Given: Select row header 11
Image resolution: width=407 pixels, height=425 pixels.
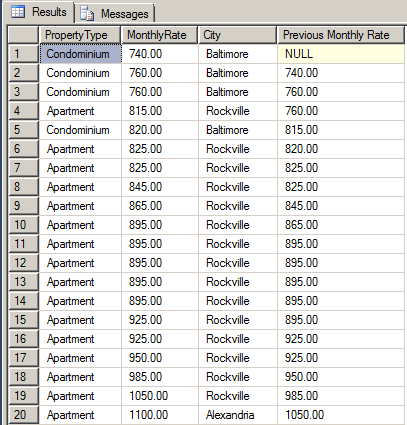Looking at the screenshot, I should click(x=23, y=244).
